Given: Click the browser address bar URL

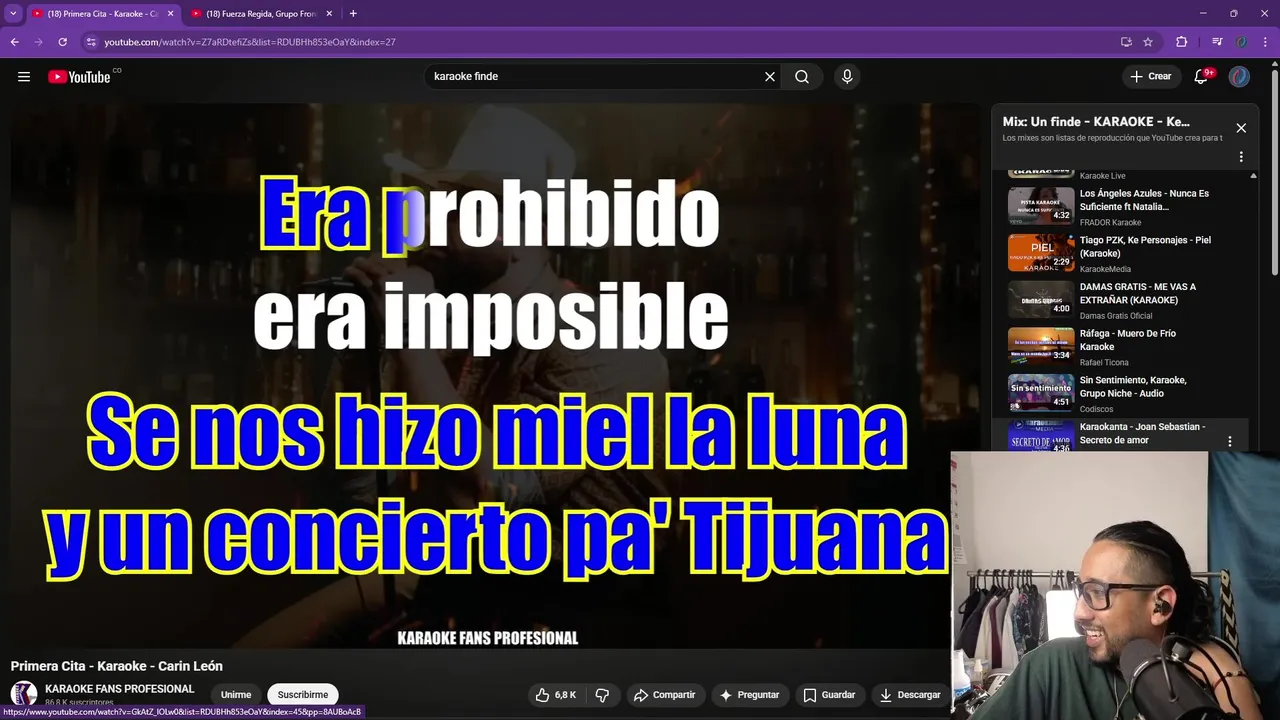Looking at the screenshot, I should click(250, 42).
